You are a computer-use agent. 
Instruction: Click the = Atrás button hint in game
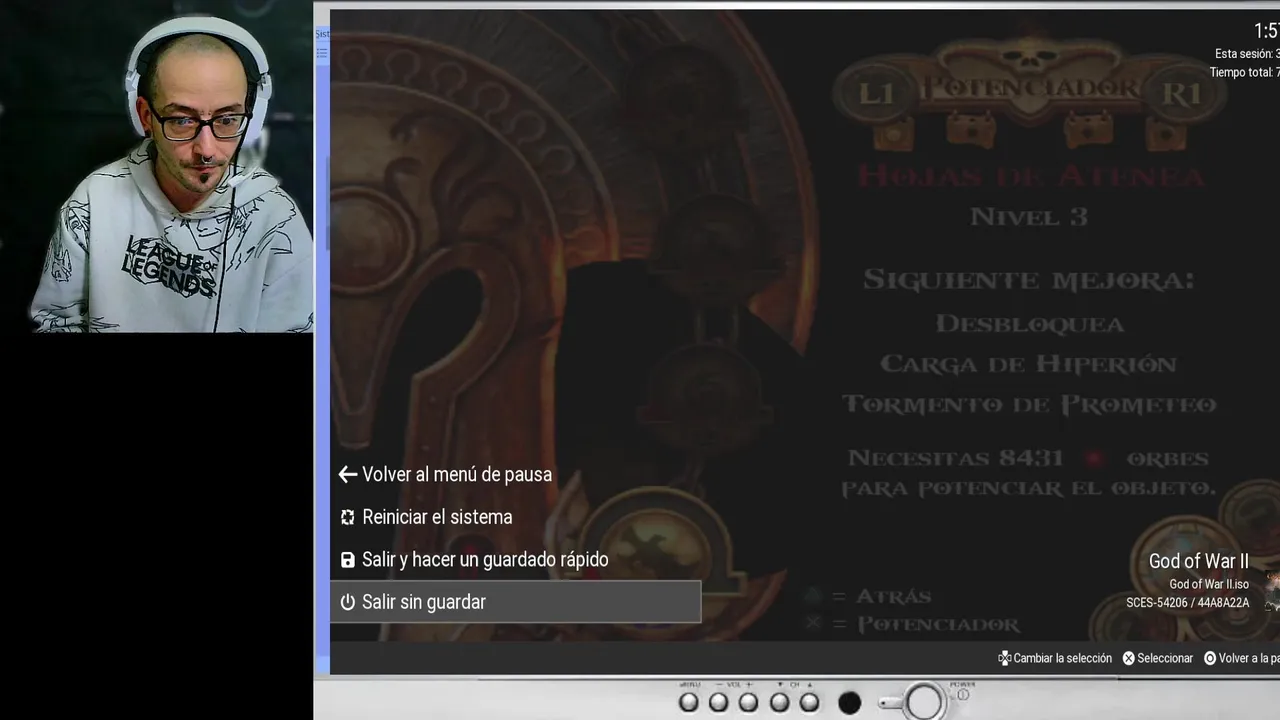[868, 596]
